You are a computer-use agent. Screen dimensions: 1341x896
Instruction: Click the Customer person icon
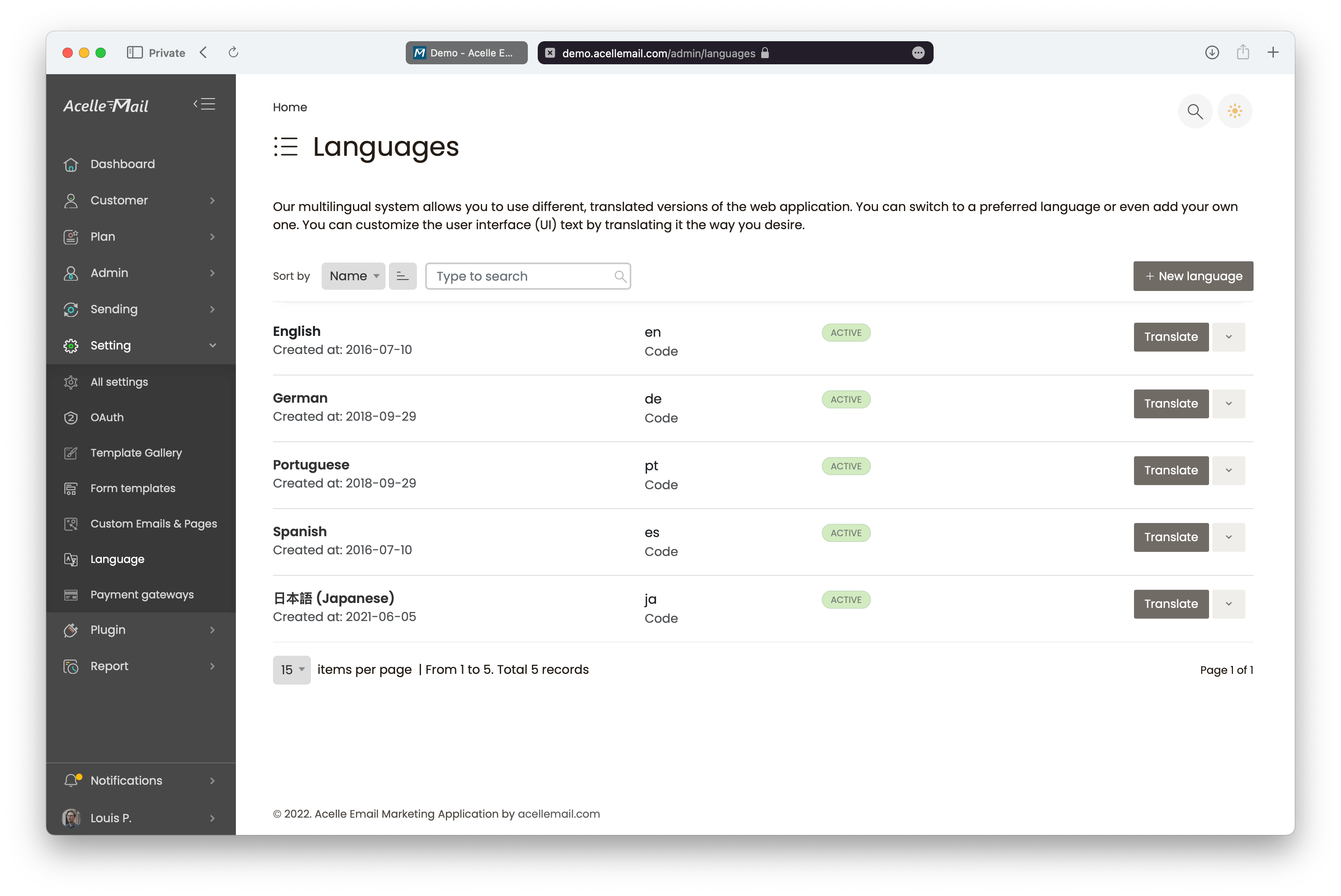point(71,201)
